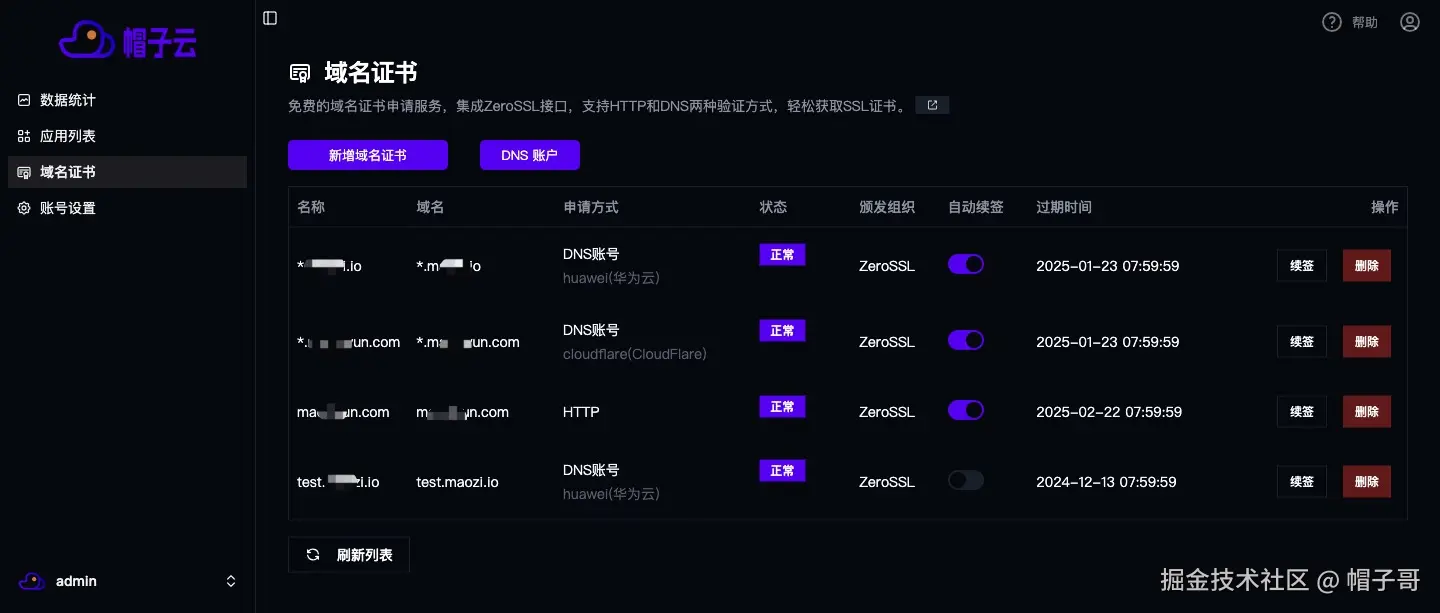The height and width of the screenshot is (613, 1440).
Task: Open the DNS 账户 management page
Action: coord(529,155)
